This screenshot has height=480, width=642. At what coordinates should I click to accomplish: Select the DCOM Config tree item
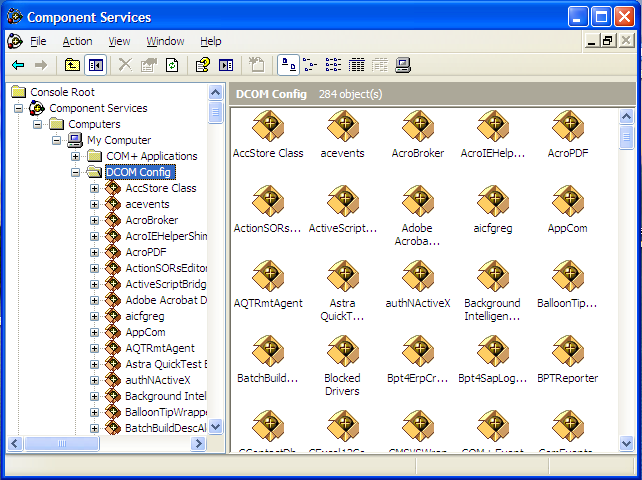point(138,172)
